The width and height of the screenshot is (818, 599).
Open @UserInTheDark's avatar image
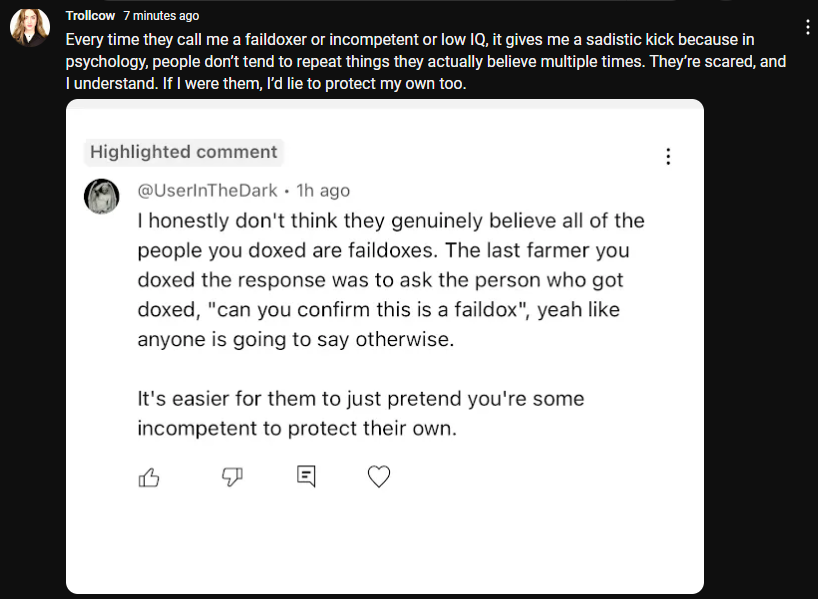pos(102,196)
